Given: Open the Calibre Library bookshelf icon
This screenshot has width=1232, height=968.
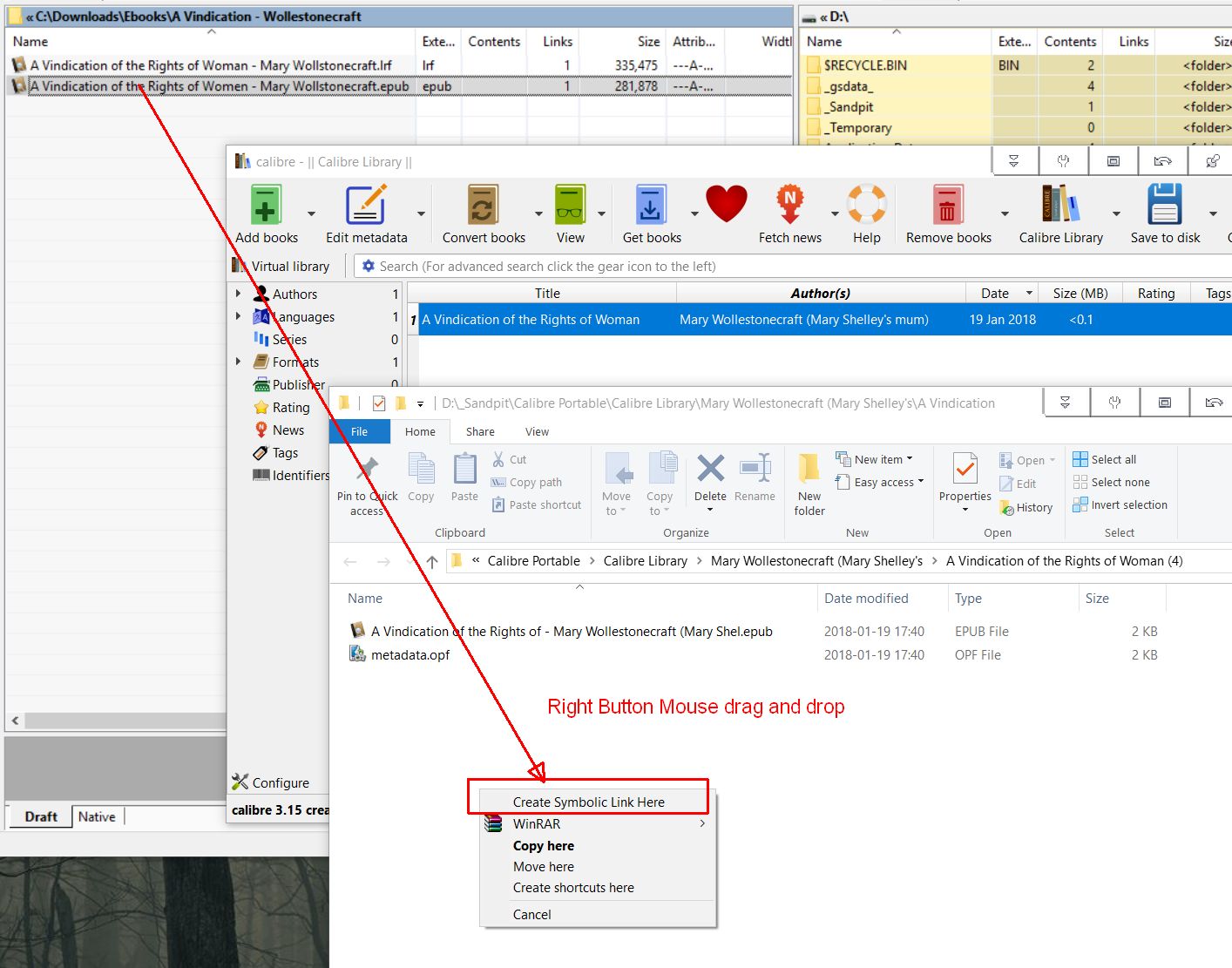Looking at the screenshot, I should coord(1060,206).
